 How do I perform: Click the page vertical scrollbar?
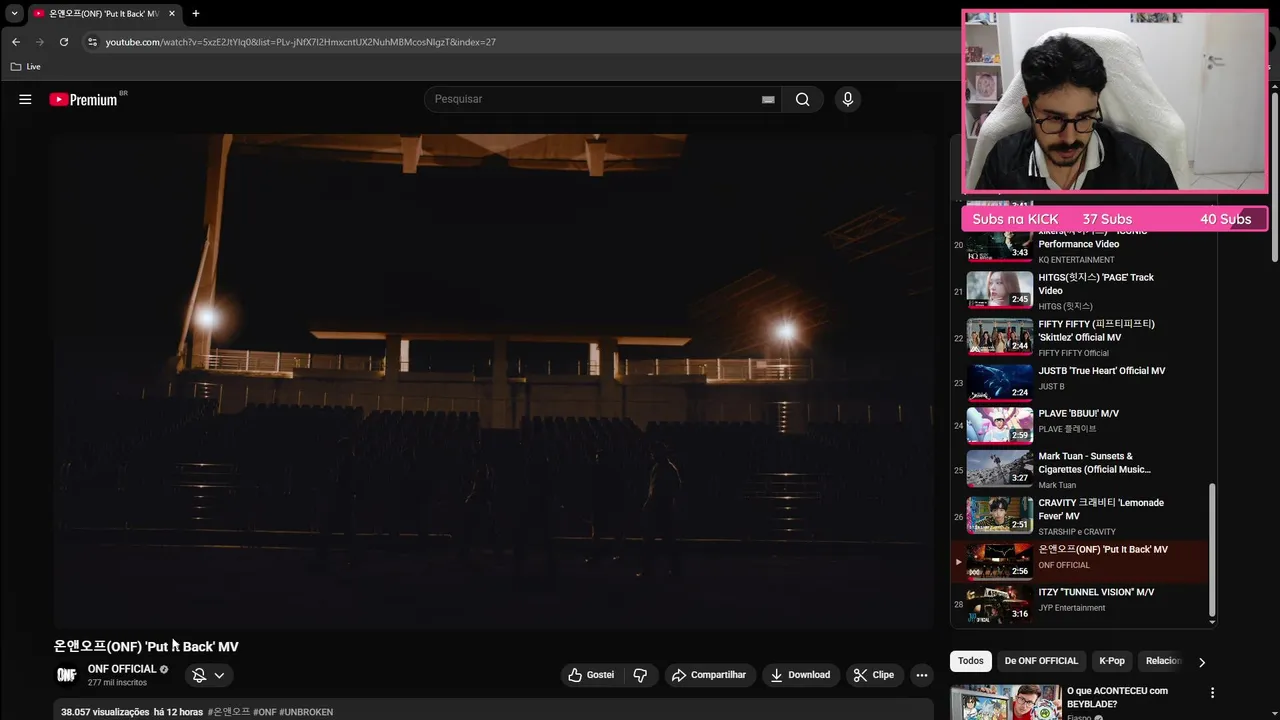(x=1275, y=175)
